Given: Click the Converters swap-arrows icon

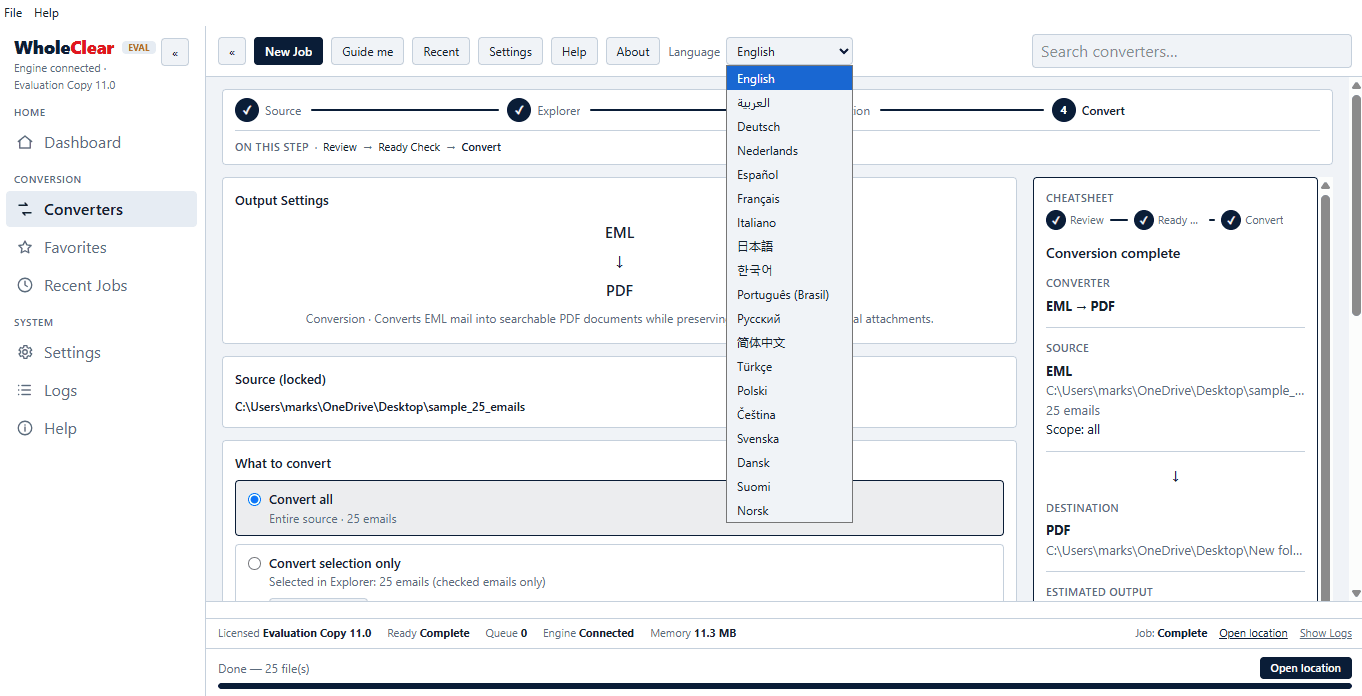Looking at the screenshot, I should [x=26, y=210].
